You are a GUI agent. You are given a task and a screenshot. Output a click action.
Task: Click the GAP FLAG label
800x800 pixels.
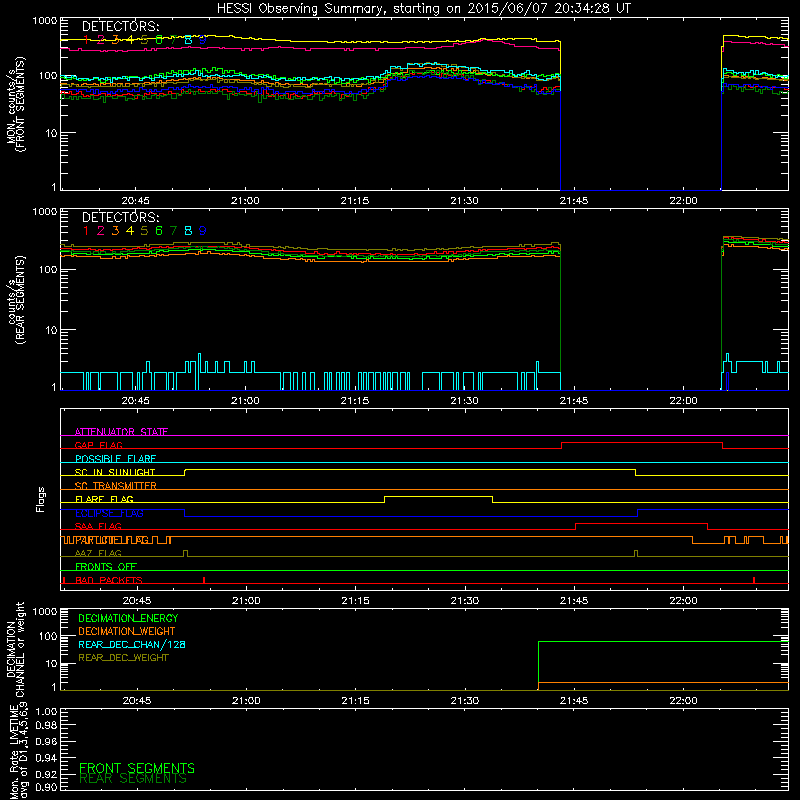pyautogui.click(x=98, y=445)
